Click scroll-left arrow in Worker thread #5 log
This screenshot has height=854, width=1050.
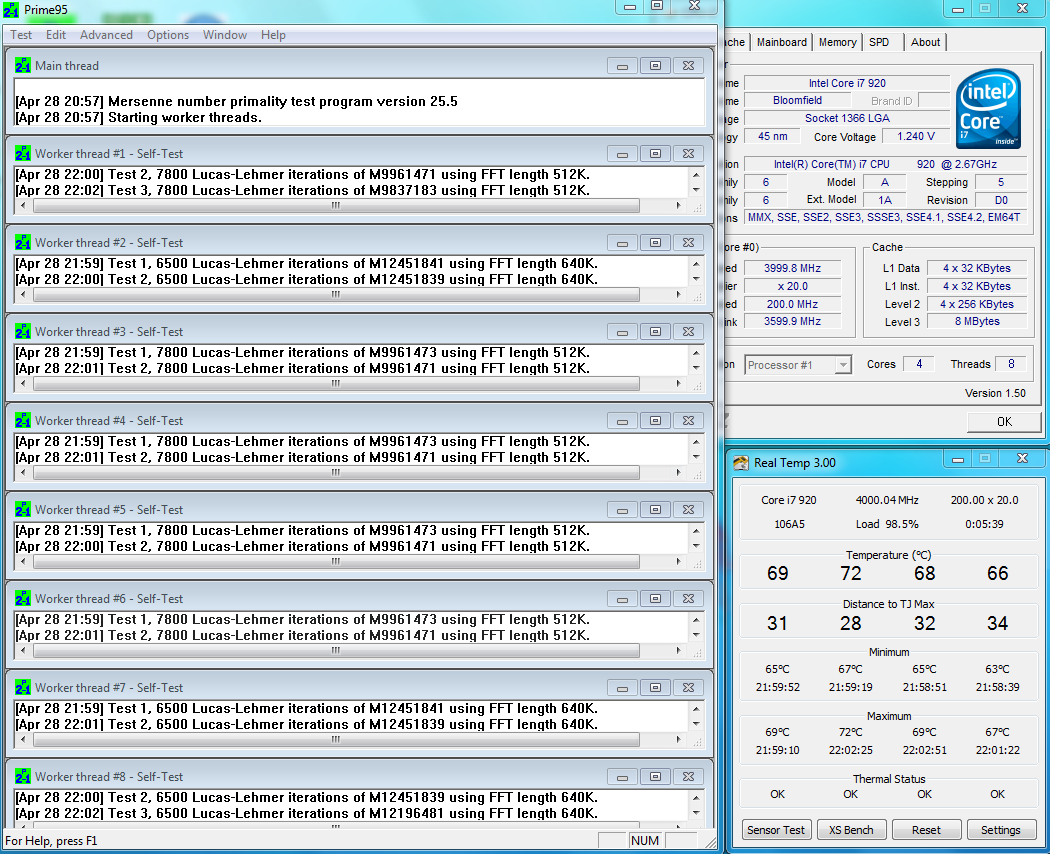[x=23, y=561]
